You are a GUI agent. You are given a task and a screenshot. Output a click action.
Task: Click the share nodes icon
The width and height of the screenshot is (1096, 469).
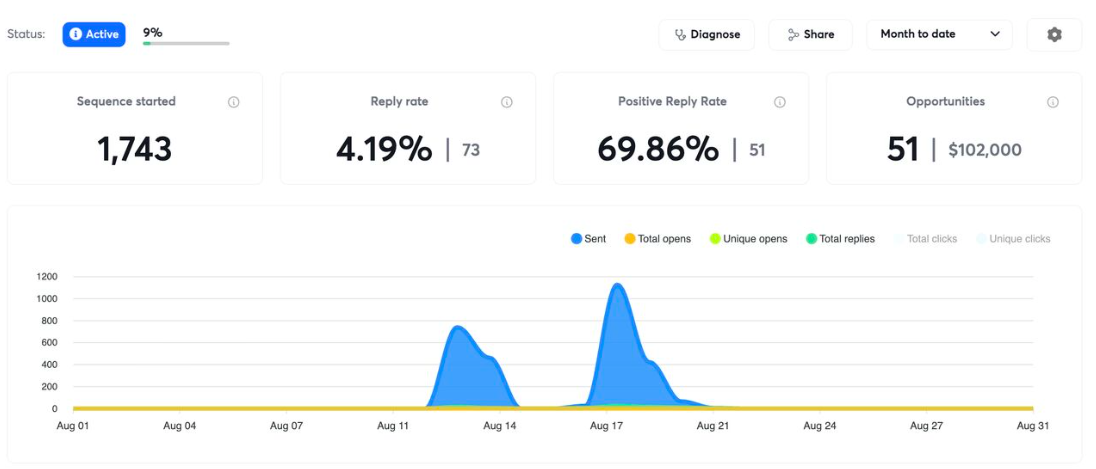[x=793, y=34]
